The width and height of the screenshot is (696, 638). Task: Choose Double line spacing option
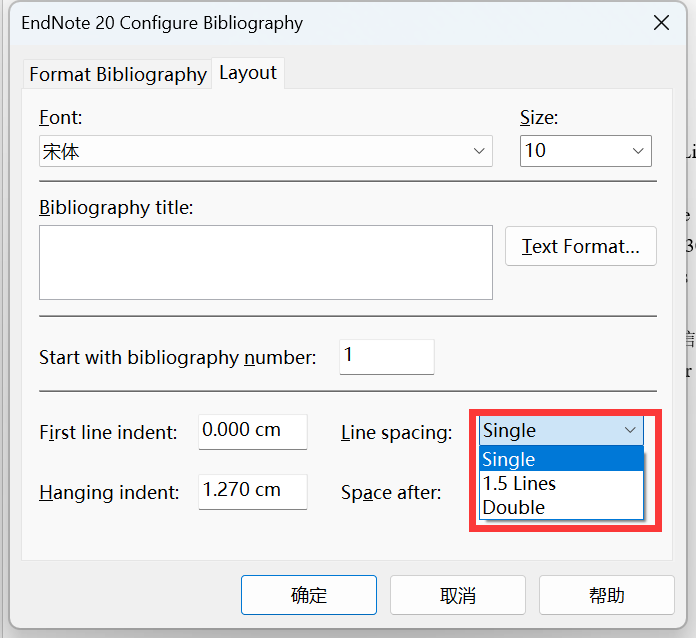(561, 507)
